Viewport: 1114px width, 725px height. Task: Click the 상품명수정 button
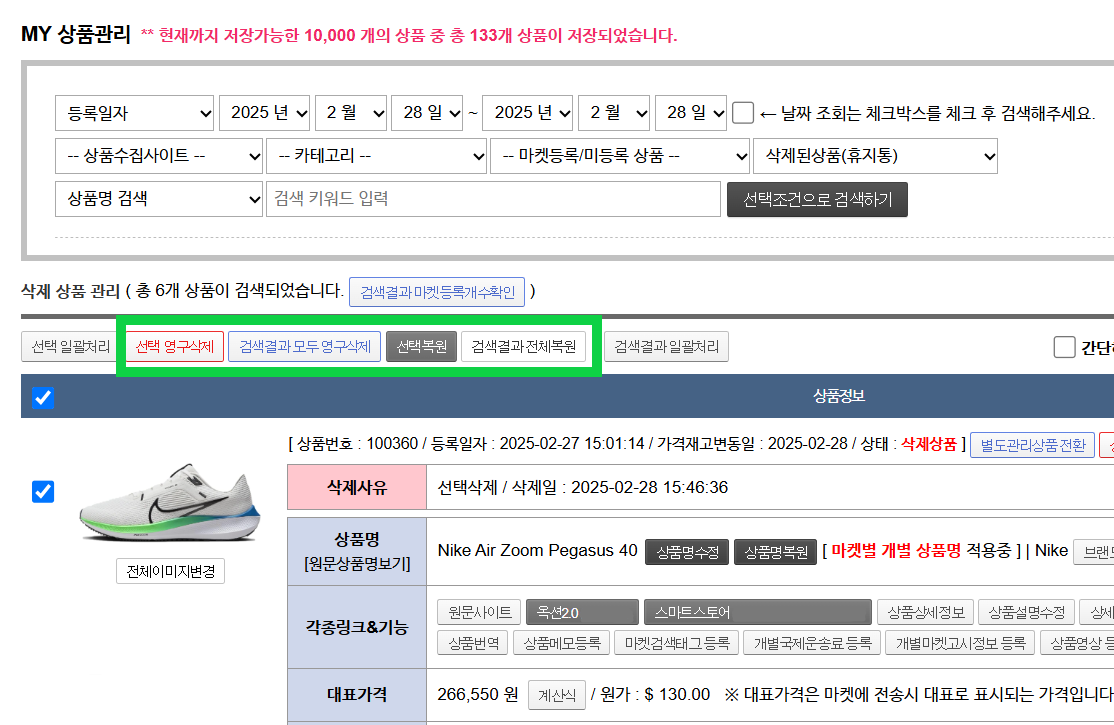(x=686, y=552)
